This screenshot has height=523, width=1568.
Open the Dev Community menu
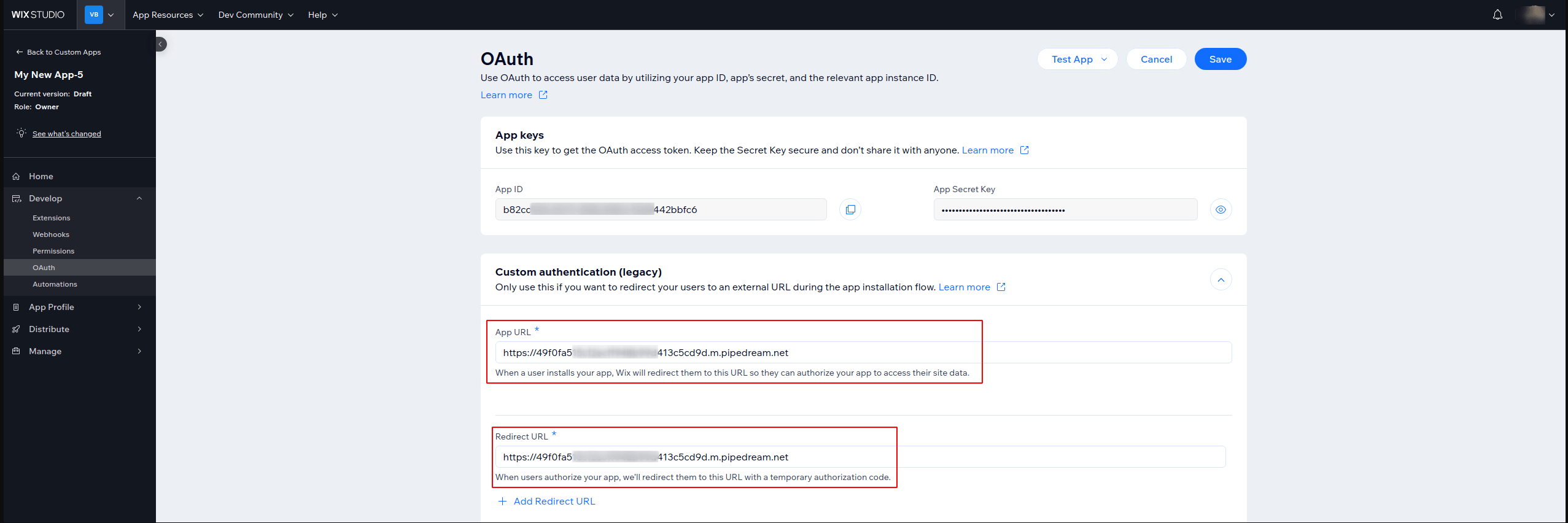[255, 15]
